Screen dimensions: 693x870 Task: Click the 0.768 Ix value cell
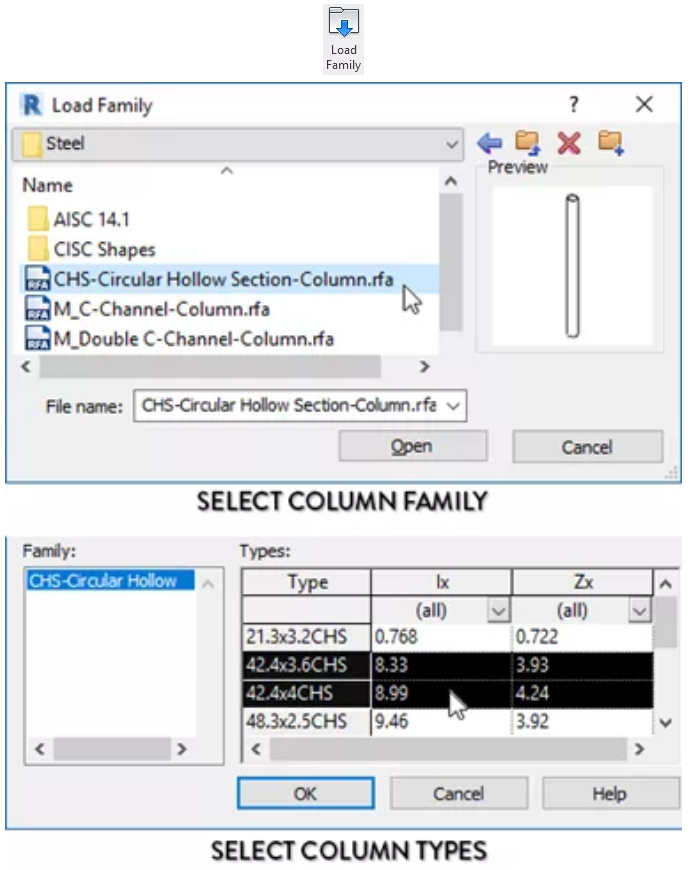coord(441,637)
